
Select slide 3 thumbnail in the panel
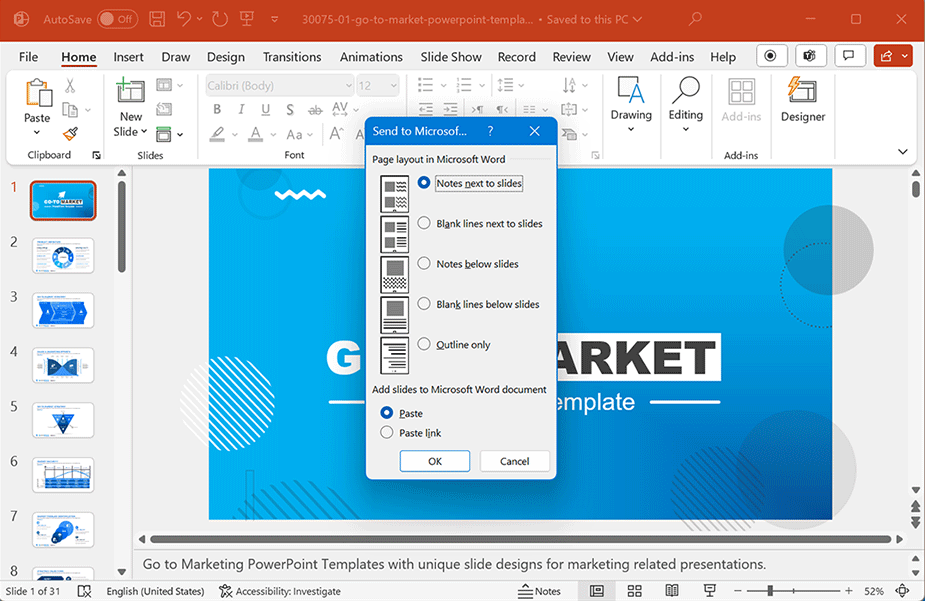point(63,310)
